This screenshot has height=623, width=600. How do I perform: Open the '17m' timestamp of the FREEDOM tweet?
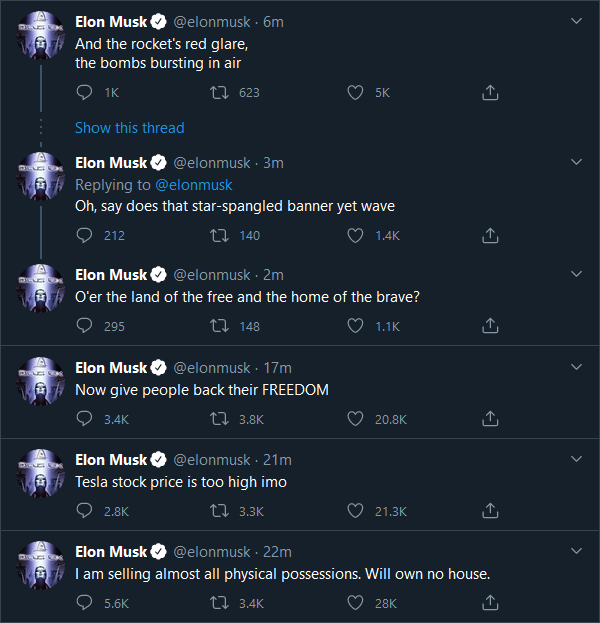click(276, 367)
